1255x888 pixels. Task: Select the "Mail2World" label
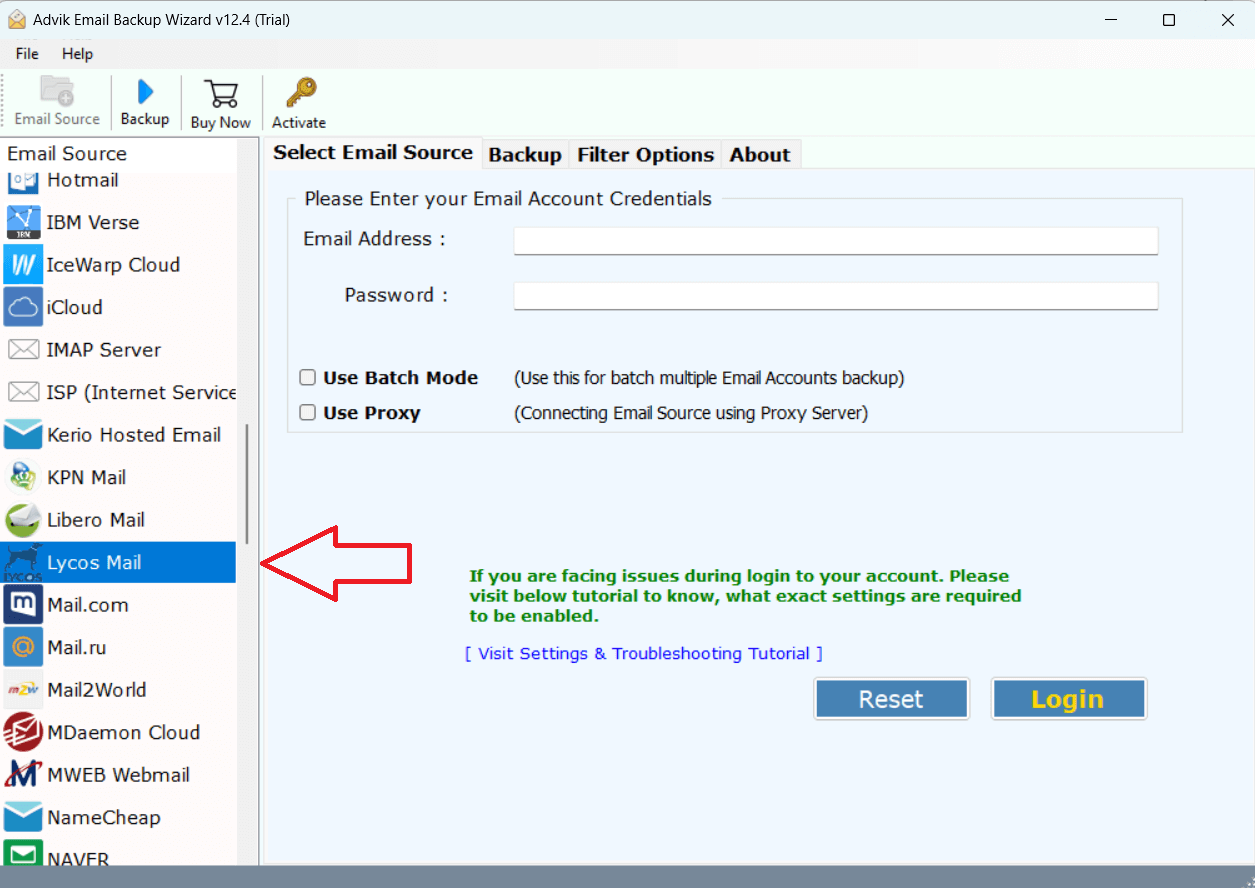pyautogui.click(x=97, y=690)
